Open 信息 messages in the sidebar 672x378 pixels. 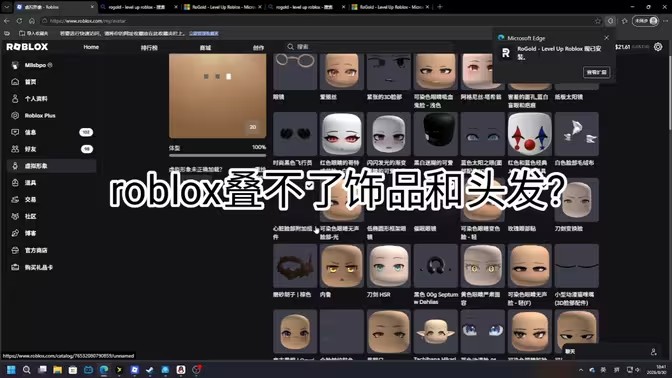(51, 132)
